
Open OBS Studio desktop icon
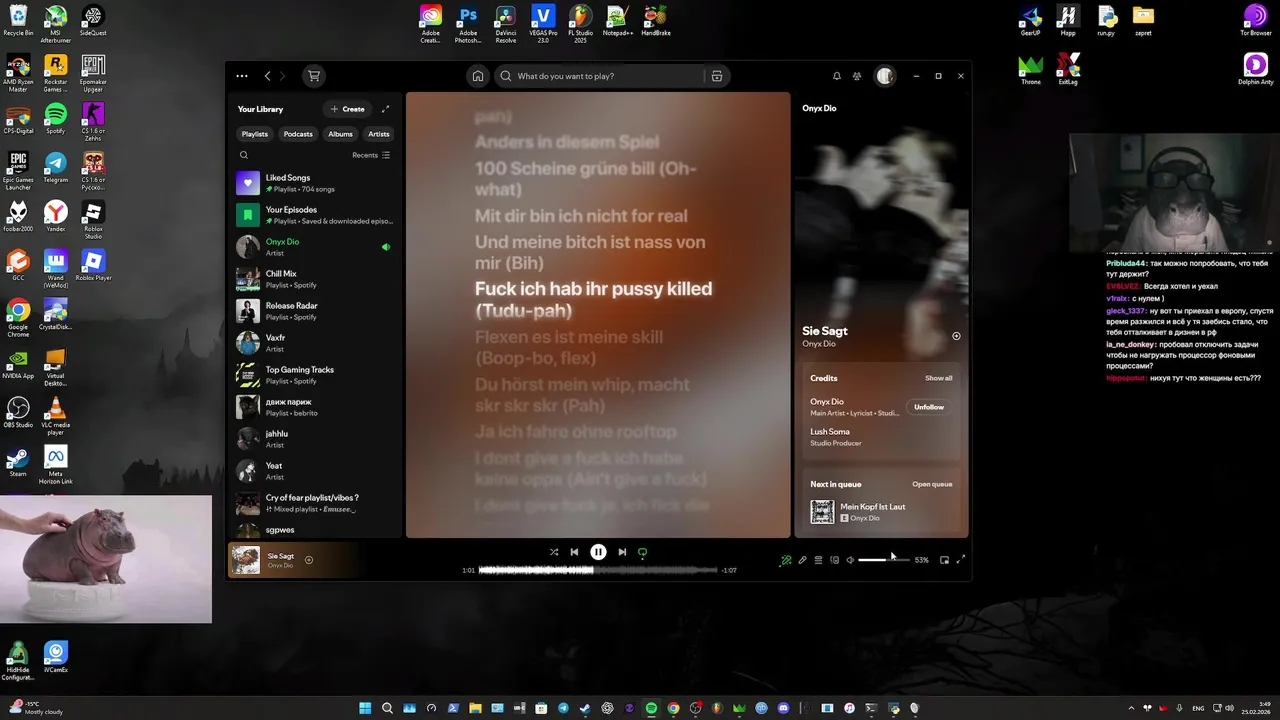(x=18, y=412)
